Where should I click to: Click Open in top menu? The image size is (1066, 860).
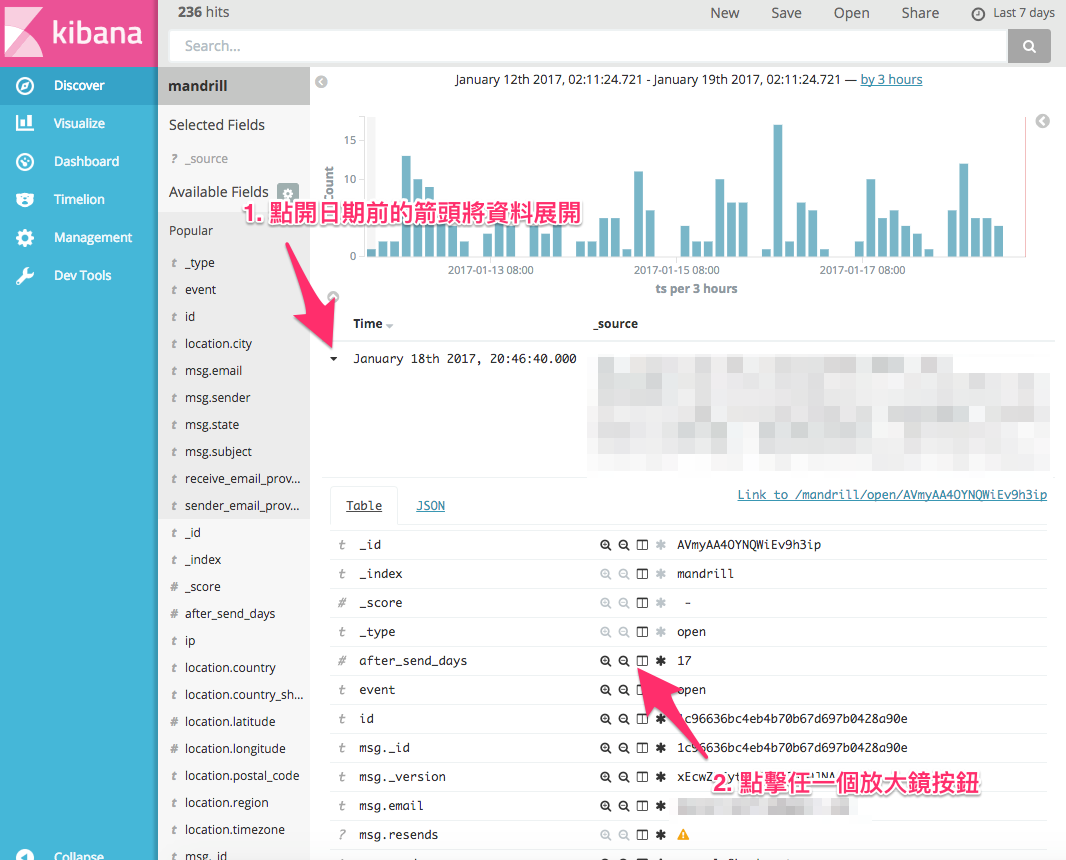coord(851,13)
